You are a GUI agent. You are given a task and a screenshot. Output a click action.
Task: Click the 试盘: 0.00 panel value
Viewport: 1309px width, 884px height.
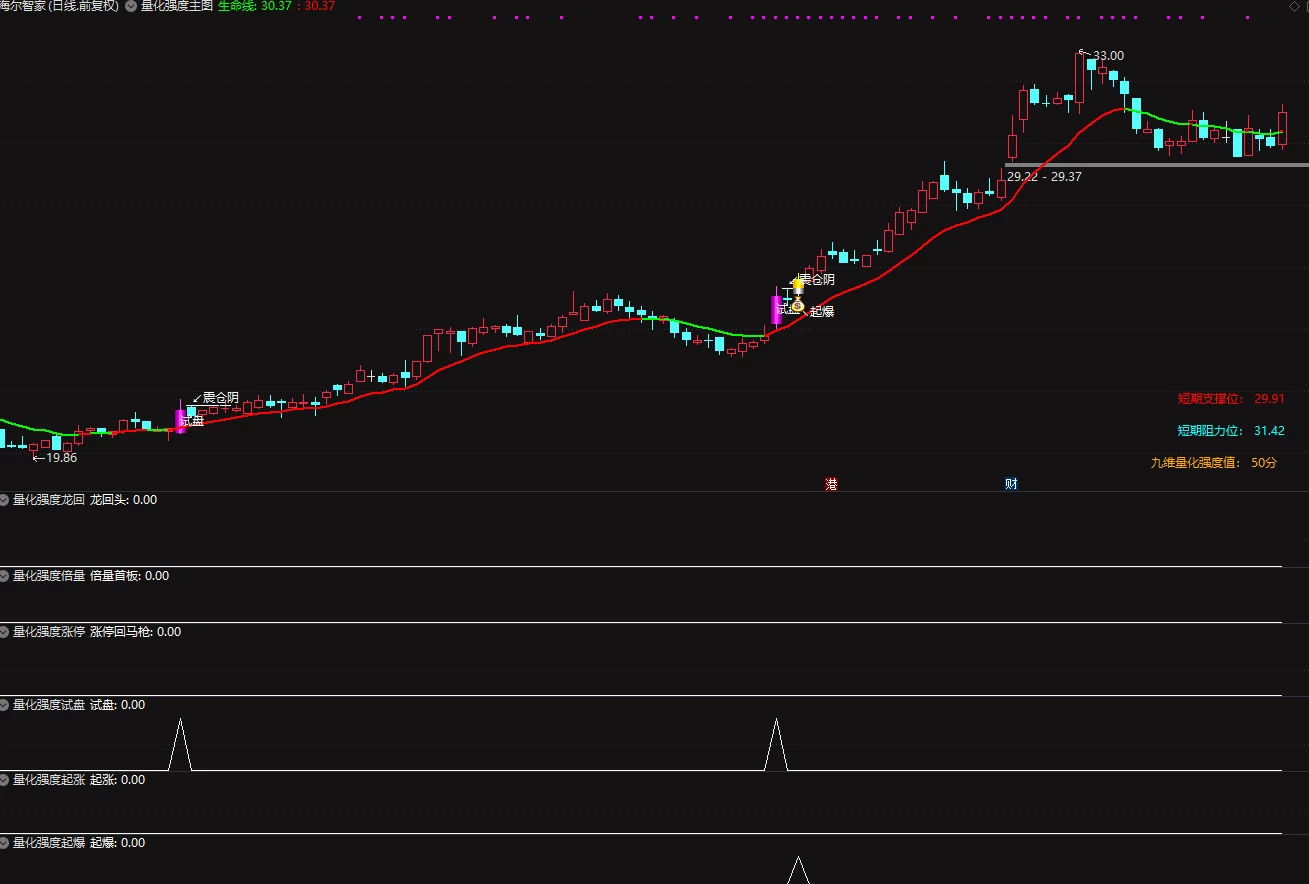point(117,704)
